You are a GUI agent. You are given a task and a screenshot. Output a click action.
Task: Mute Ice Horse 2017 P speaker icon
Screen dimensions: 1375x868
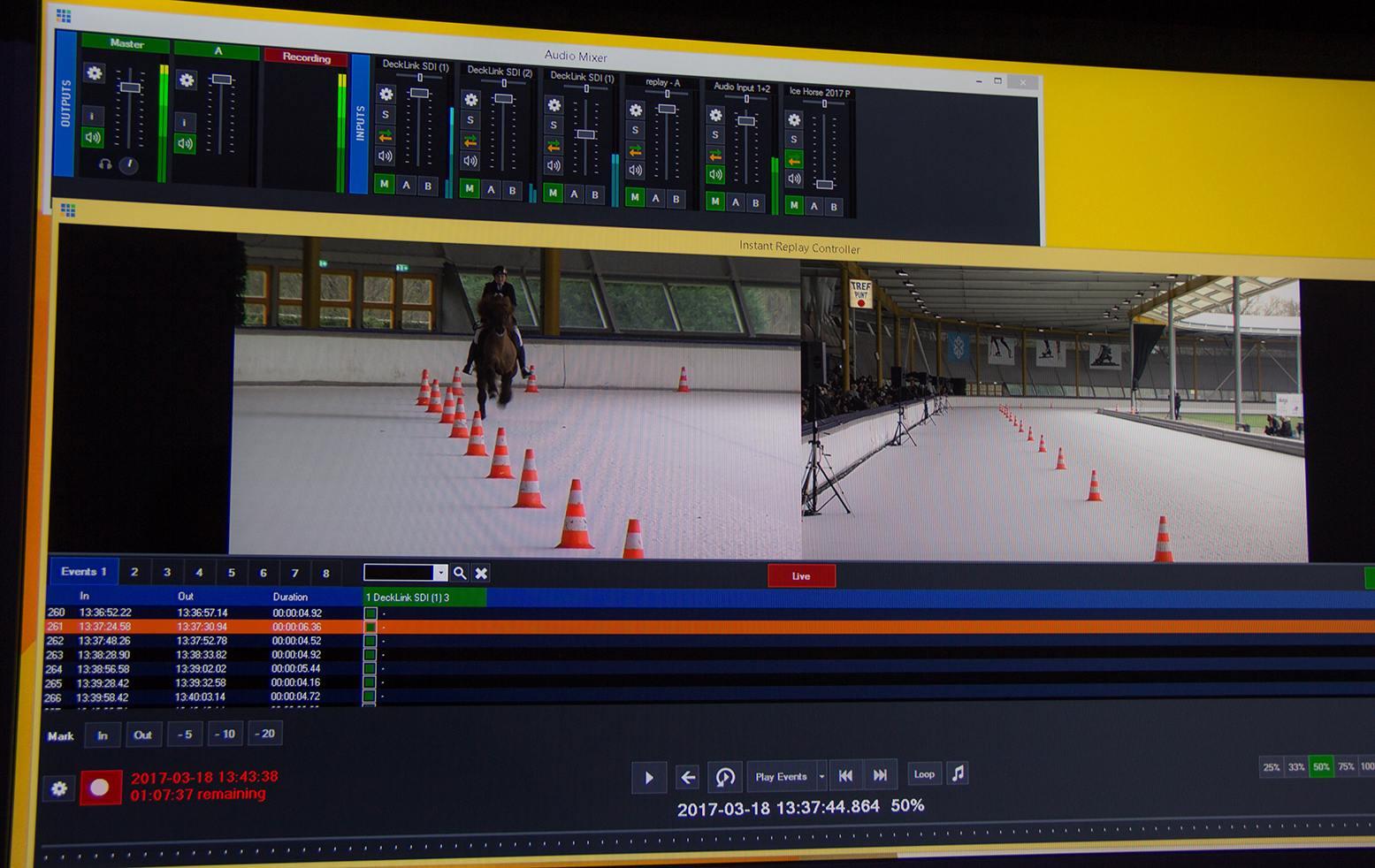794,179
